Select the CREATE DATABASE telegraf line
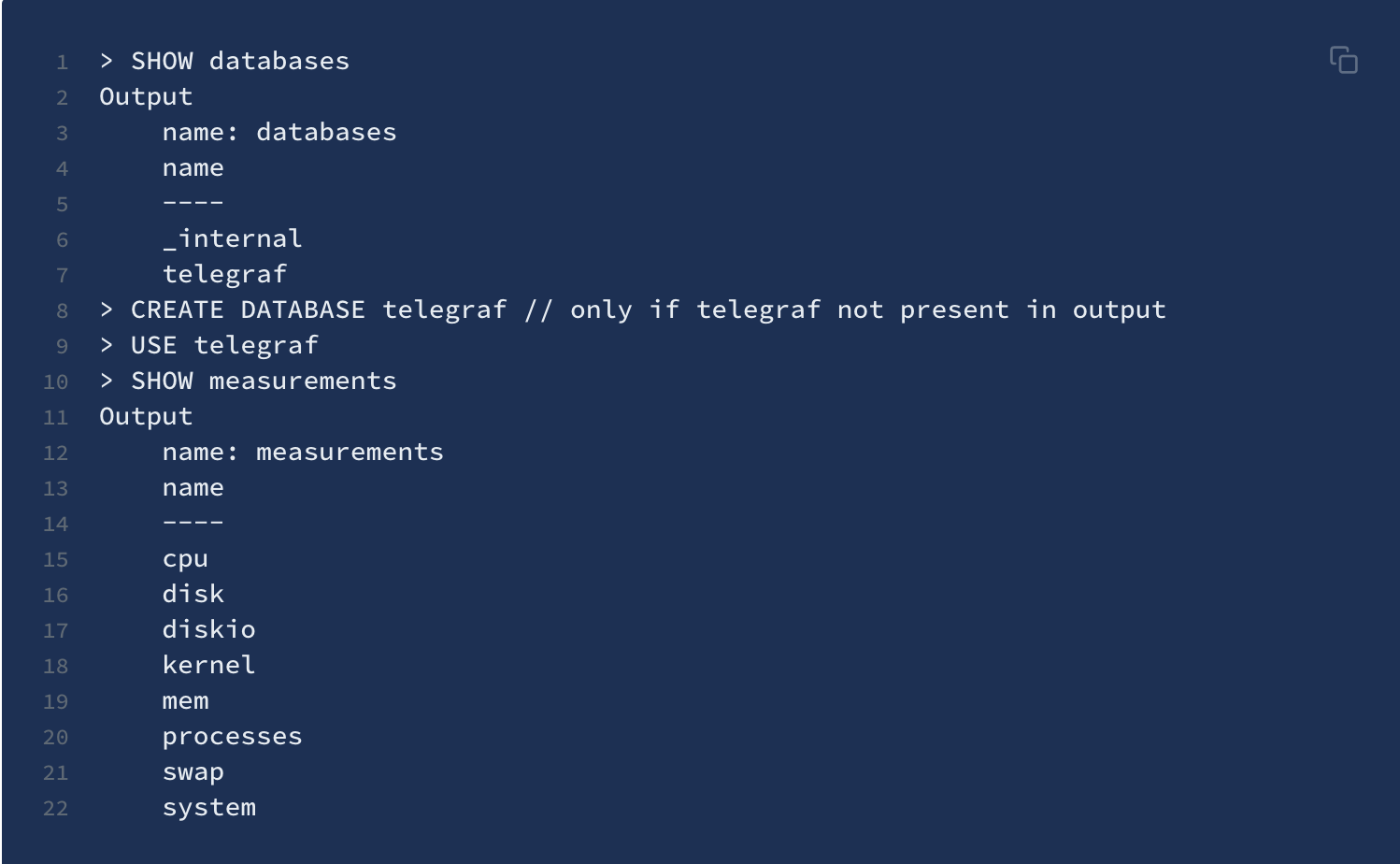This screenshot has width=1400, height=864. coord(633,310)
